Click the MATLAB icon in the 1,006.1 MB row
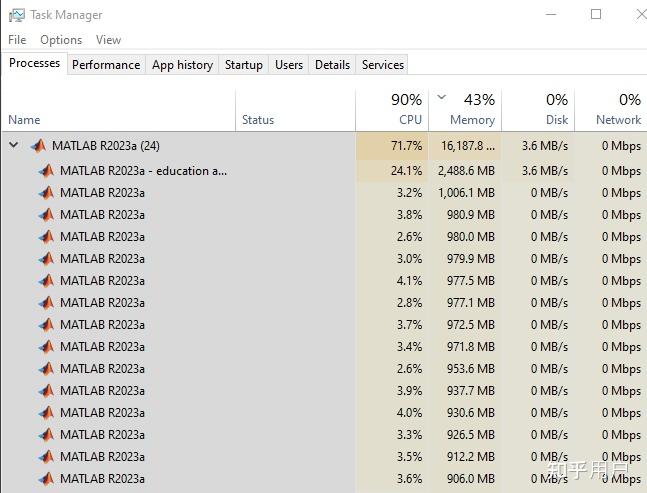The width and height of the screenshot is (647, 493). 46,193
